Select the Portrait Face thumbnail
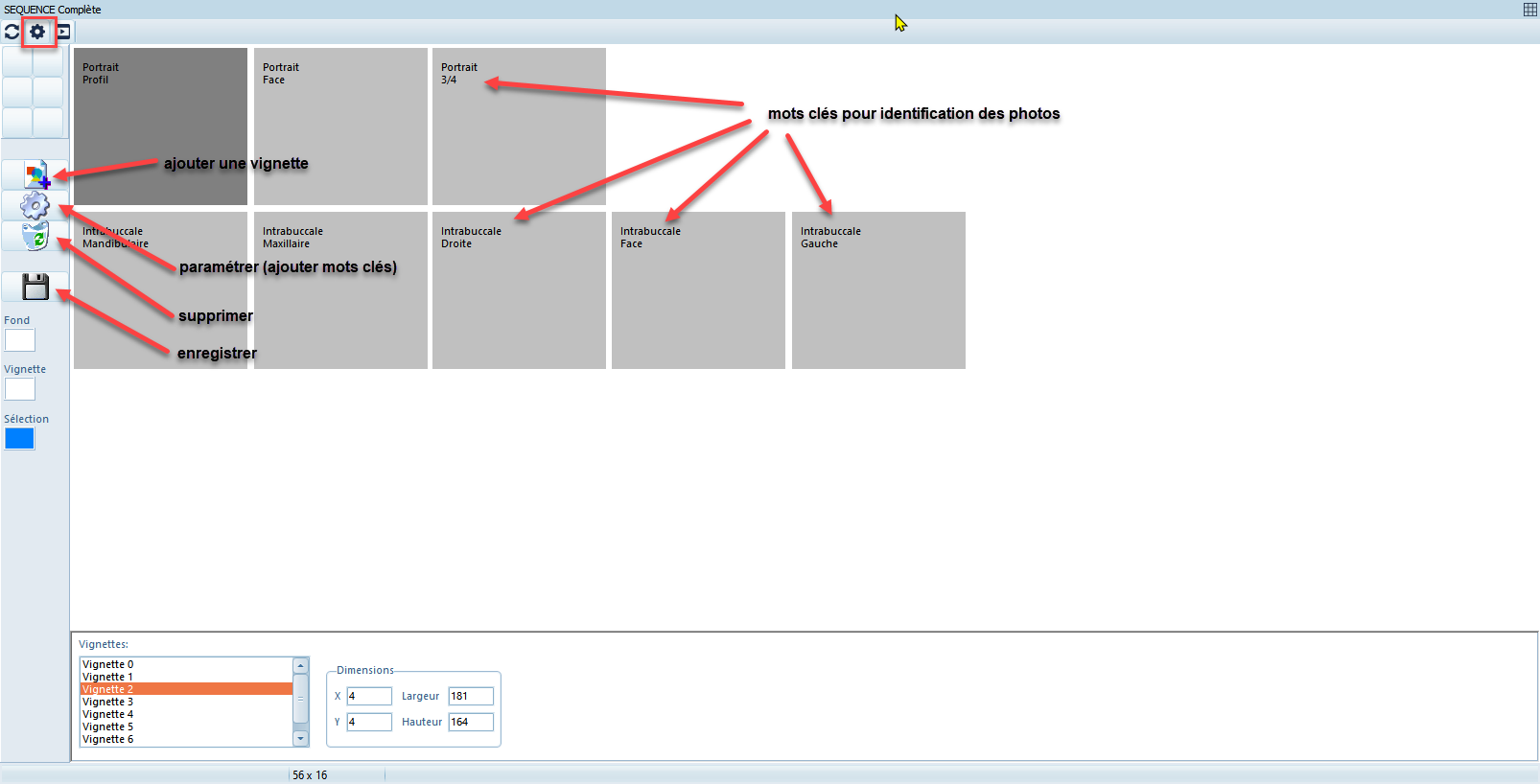 click(340, 134)
